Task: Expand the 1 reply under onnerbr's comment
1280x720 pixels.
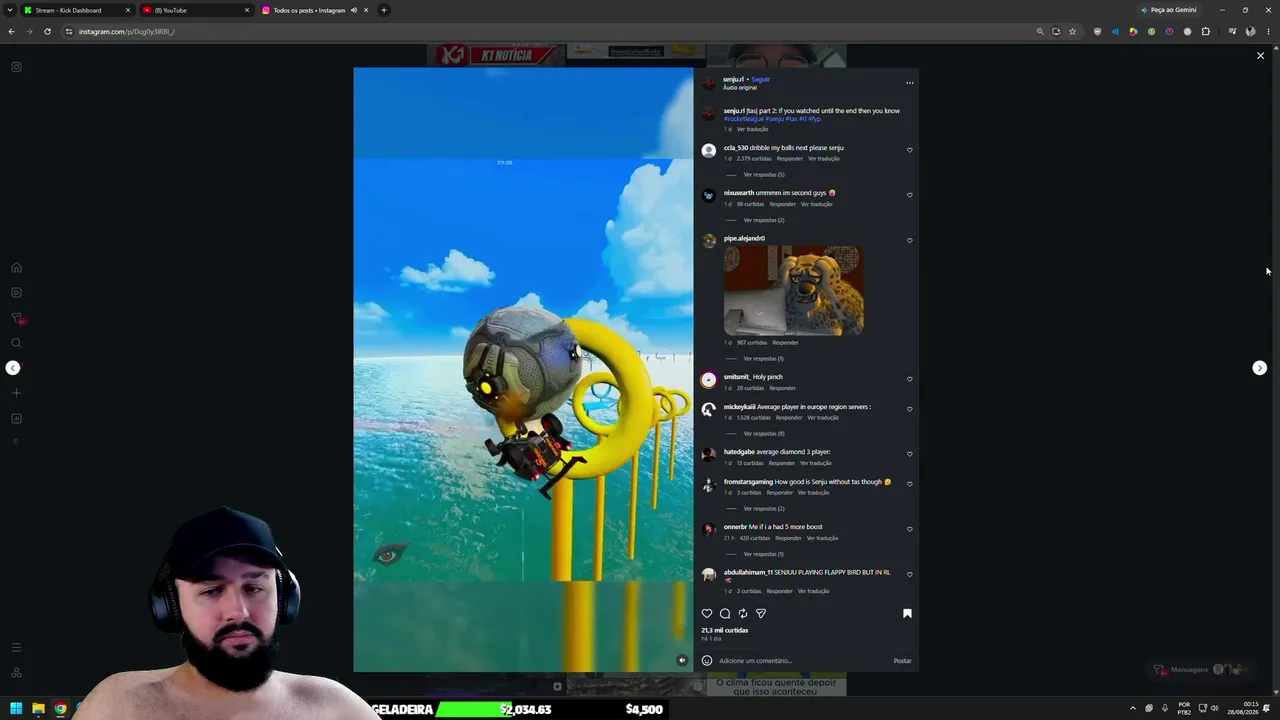Action: [x=764, y=554]
